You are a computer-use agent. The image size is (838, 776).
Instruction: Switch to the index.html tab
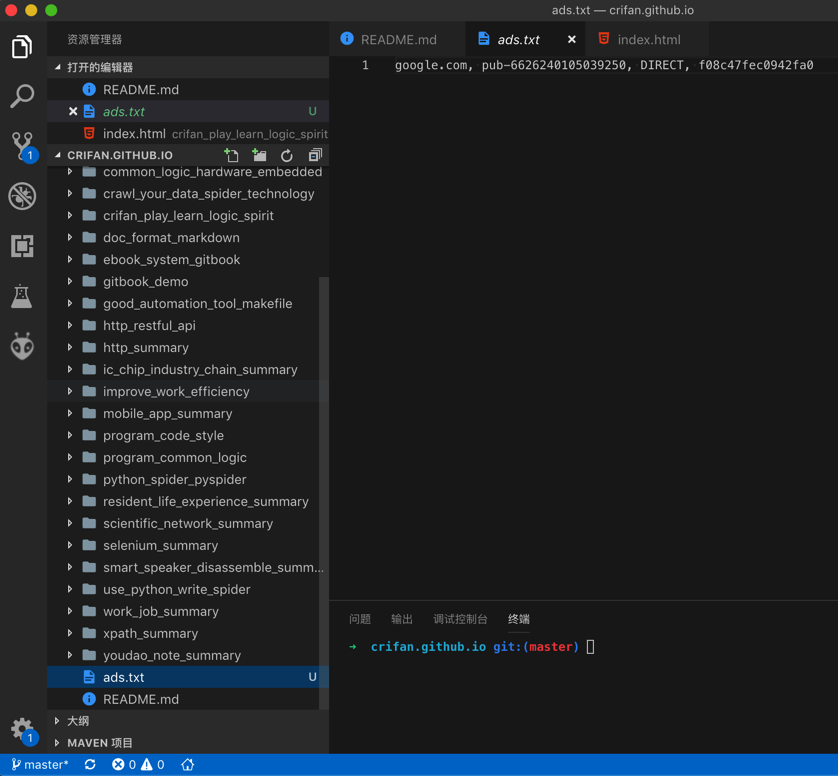click(647, 39)
